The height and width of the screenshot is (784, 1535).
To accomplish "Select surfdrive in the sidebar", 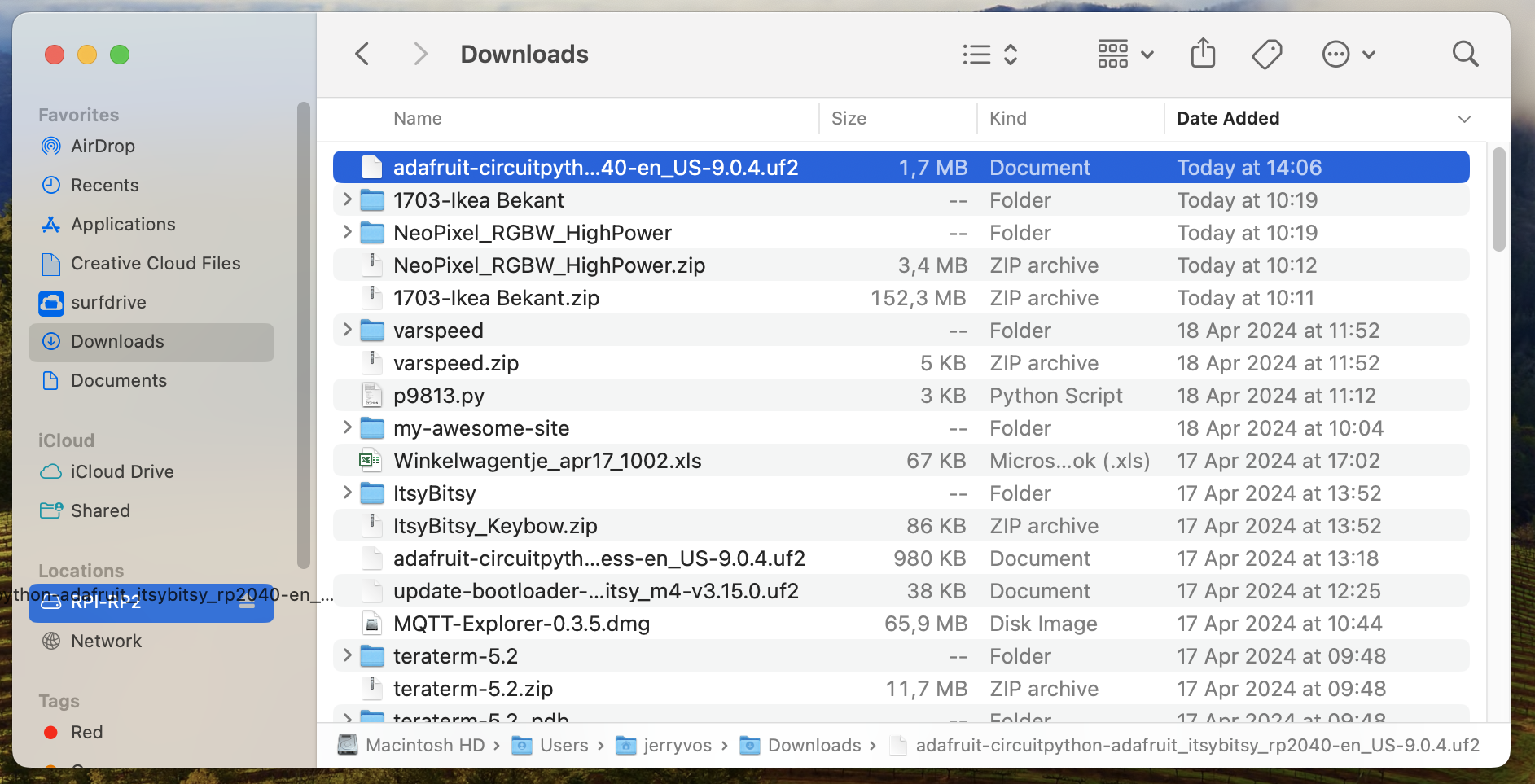I will tap(108, 302).
